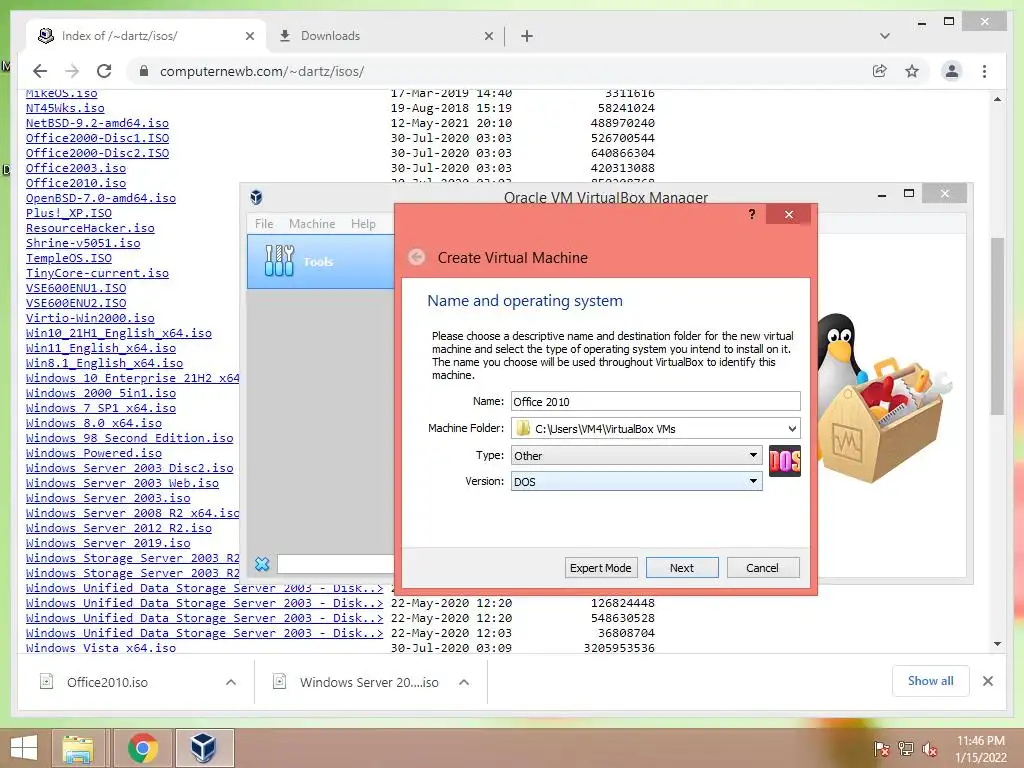Open the Help menu in VirtualBox Manager
1024x768 pixels.
(363, 223)
